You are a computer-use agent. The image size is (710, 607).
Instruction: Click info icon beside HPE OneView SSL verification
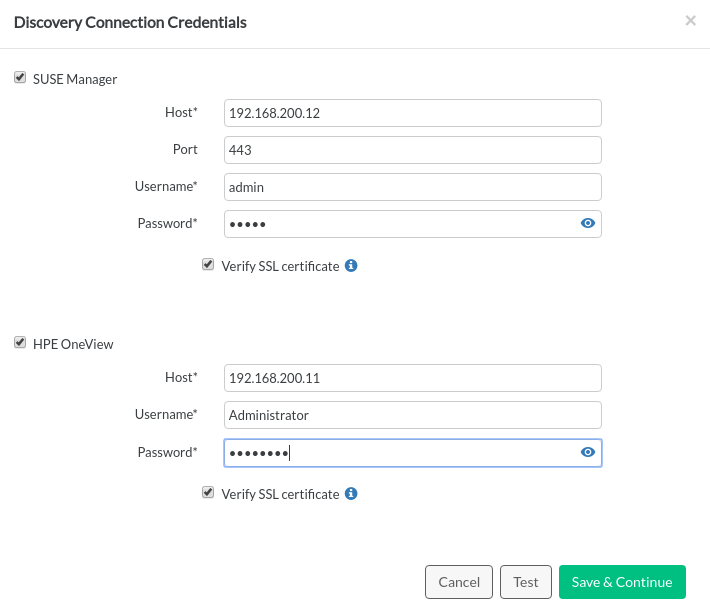pos(351,494)
